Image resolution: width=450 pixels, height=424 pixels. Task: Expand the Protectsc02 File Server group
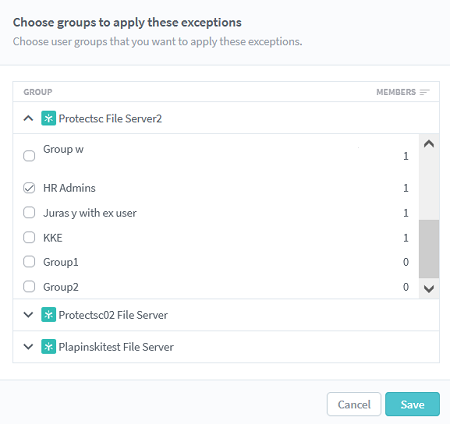[x=28, y=315]
